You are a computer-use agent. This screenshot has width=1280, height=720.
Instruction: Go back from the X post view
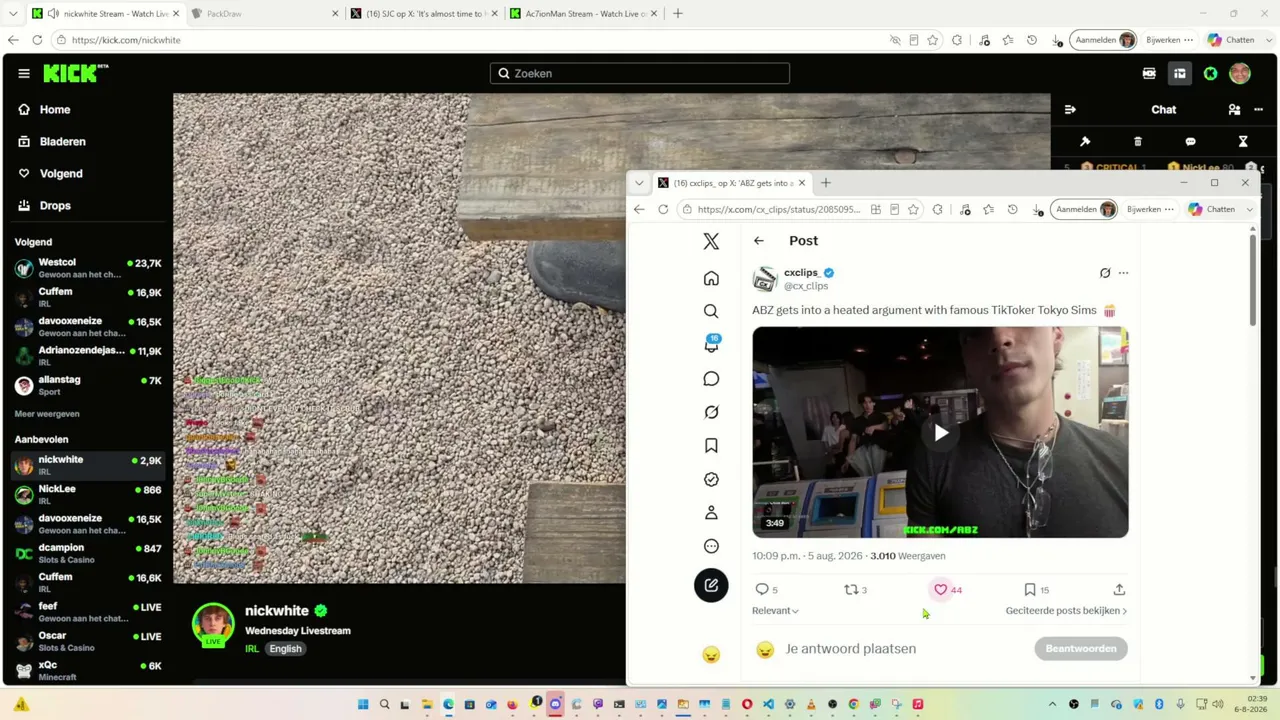pyautogui.click(x=759, y=241)
